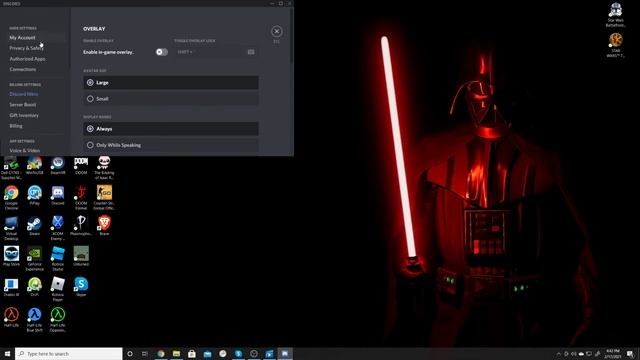Screen dimensions: 640x360
Task: Select the Discord desktop shortcut icon
Action: click(x=58, y=195)
